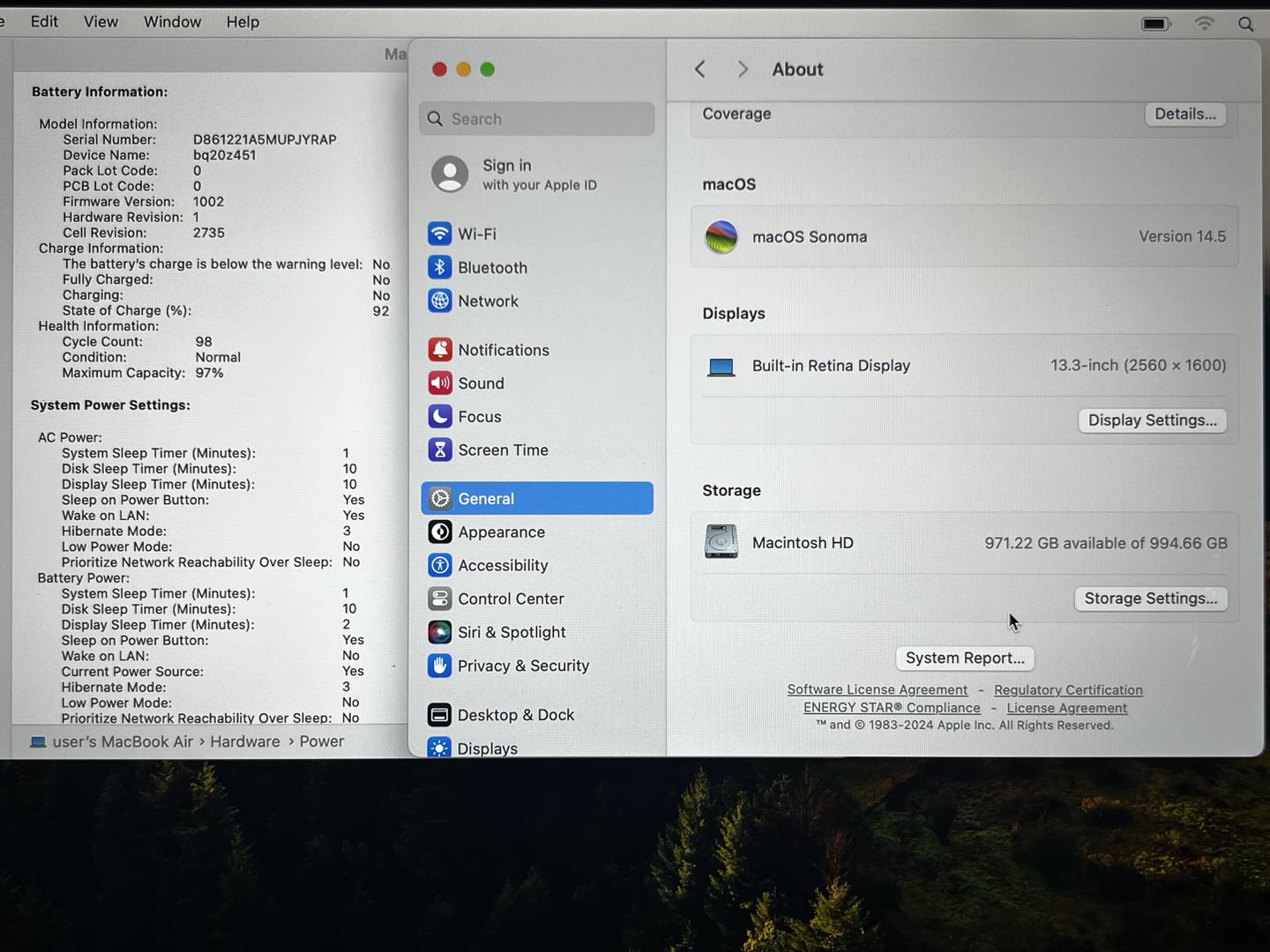Image resolution: width=1270 pixels, height=952 pixels.
Task: Click the Built-in Retina Display laptop icon
Action: pos(721,367)
